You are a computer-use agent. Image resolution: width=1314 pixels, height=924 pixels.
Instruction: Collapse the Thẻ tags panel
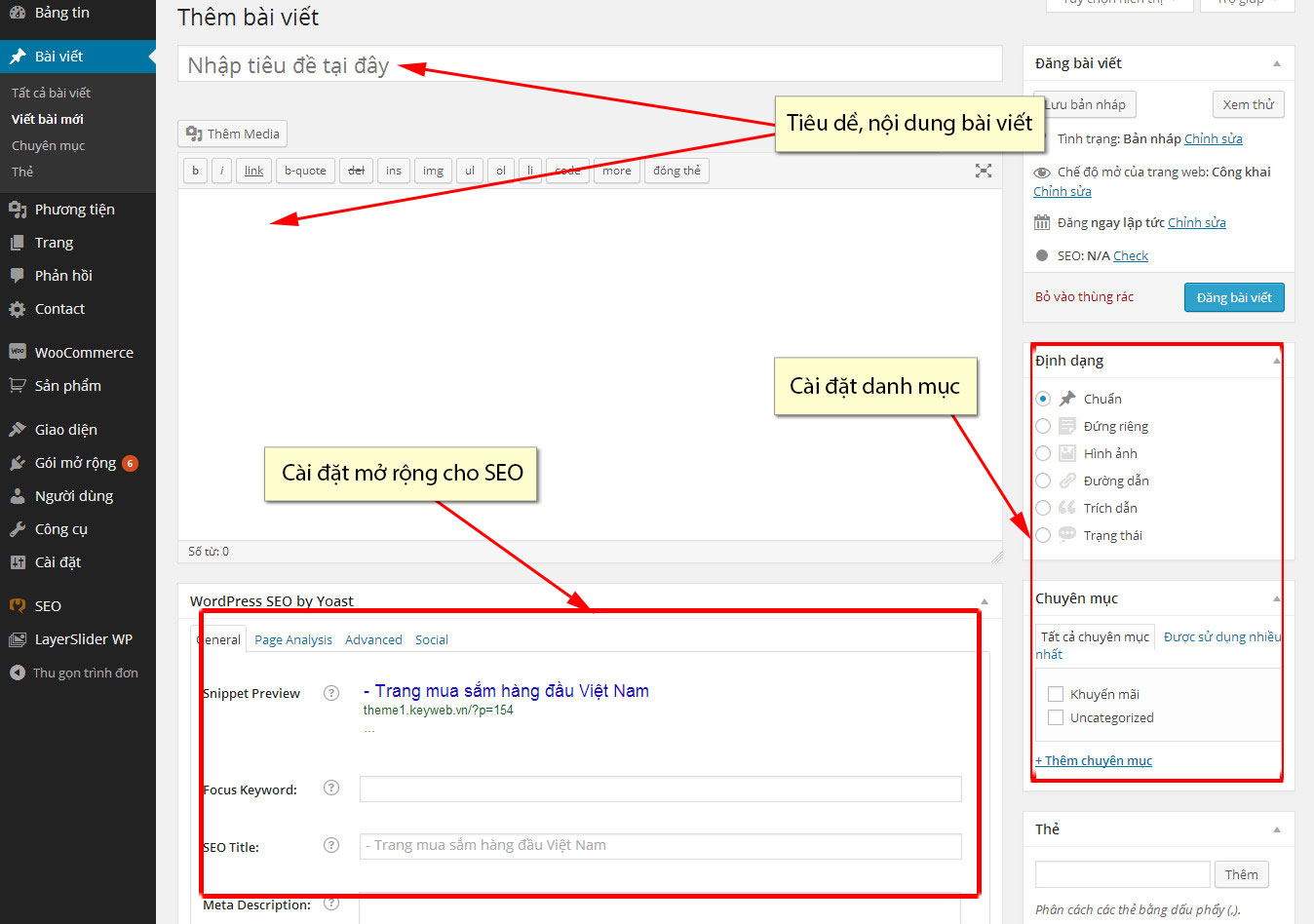pyautogui.click(x=1277, y=829)
